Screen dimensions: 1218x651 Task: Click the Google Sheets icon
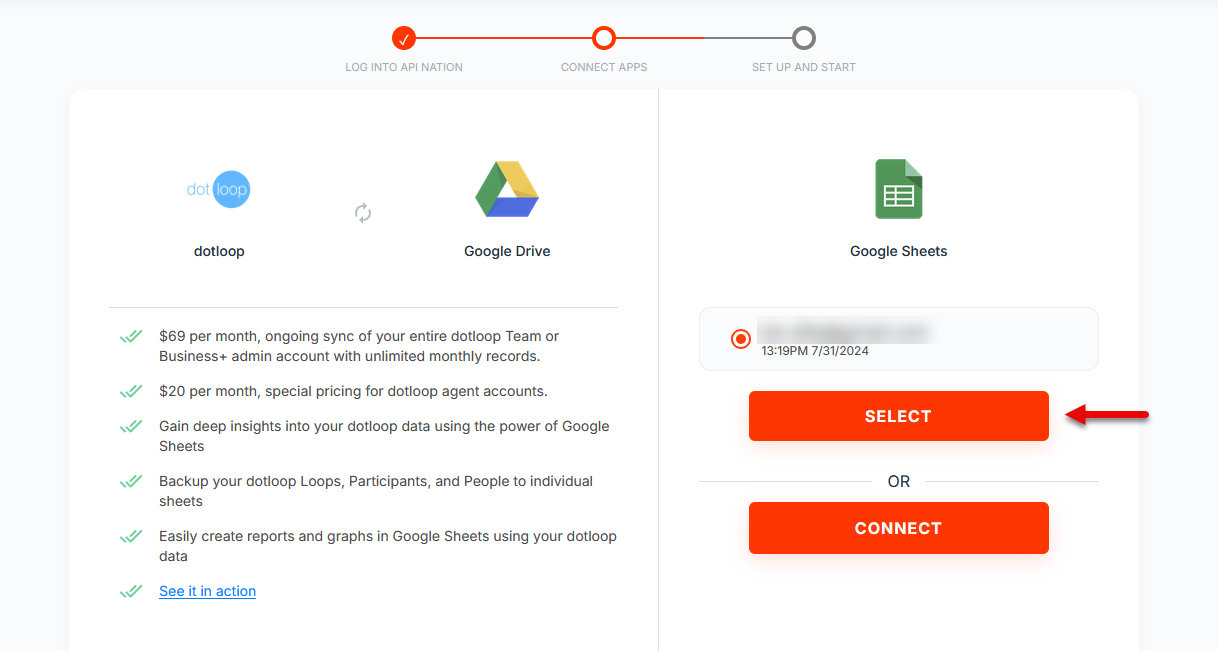tap(898, 189)
